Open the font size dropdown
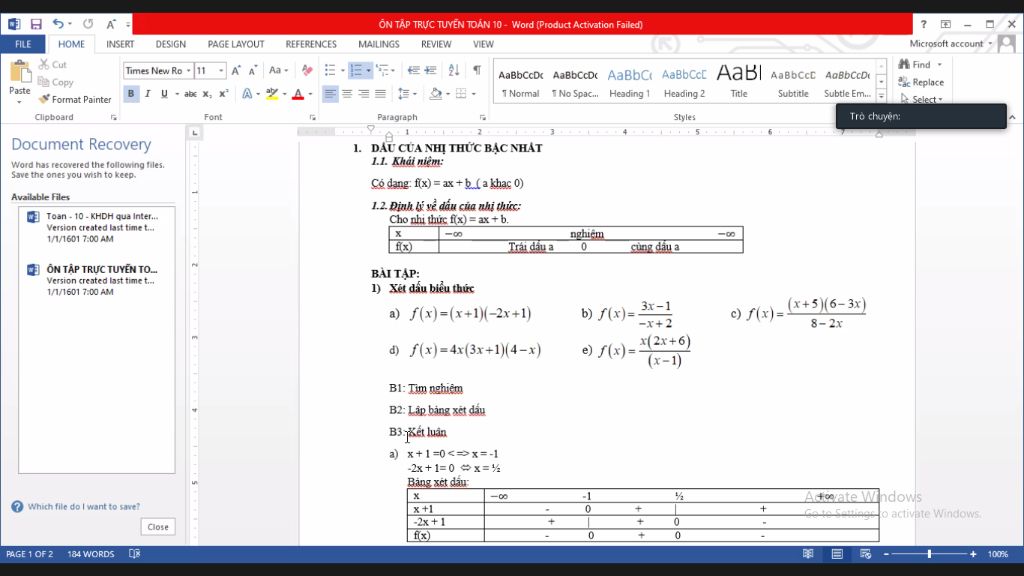Viewport: 1024px width, 576px height. click(x=221, y=71)
